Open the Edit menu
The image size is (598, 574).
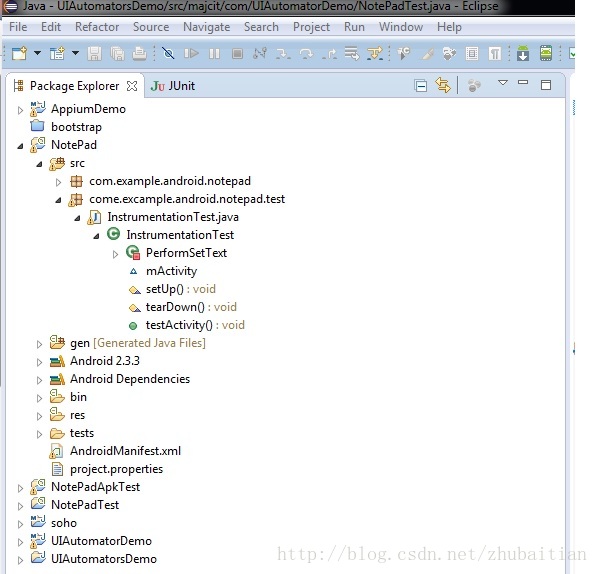[51, 27]
